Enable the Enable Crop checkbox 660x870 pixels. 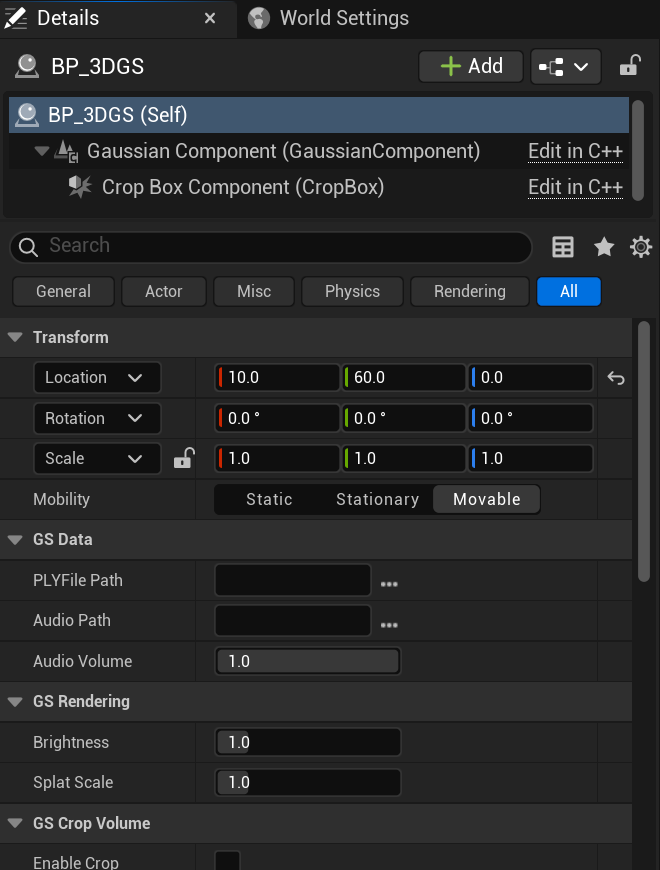[x=227, y=861]
